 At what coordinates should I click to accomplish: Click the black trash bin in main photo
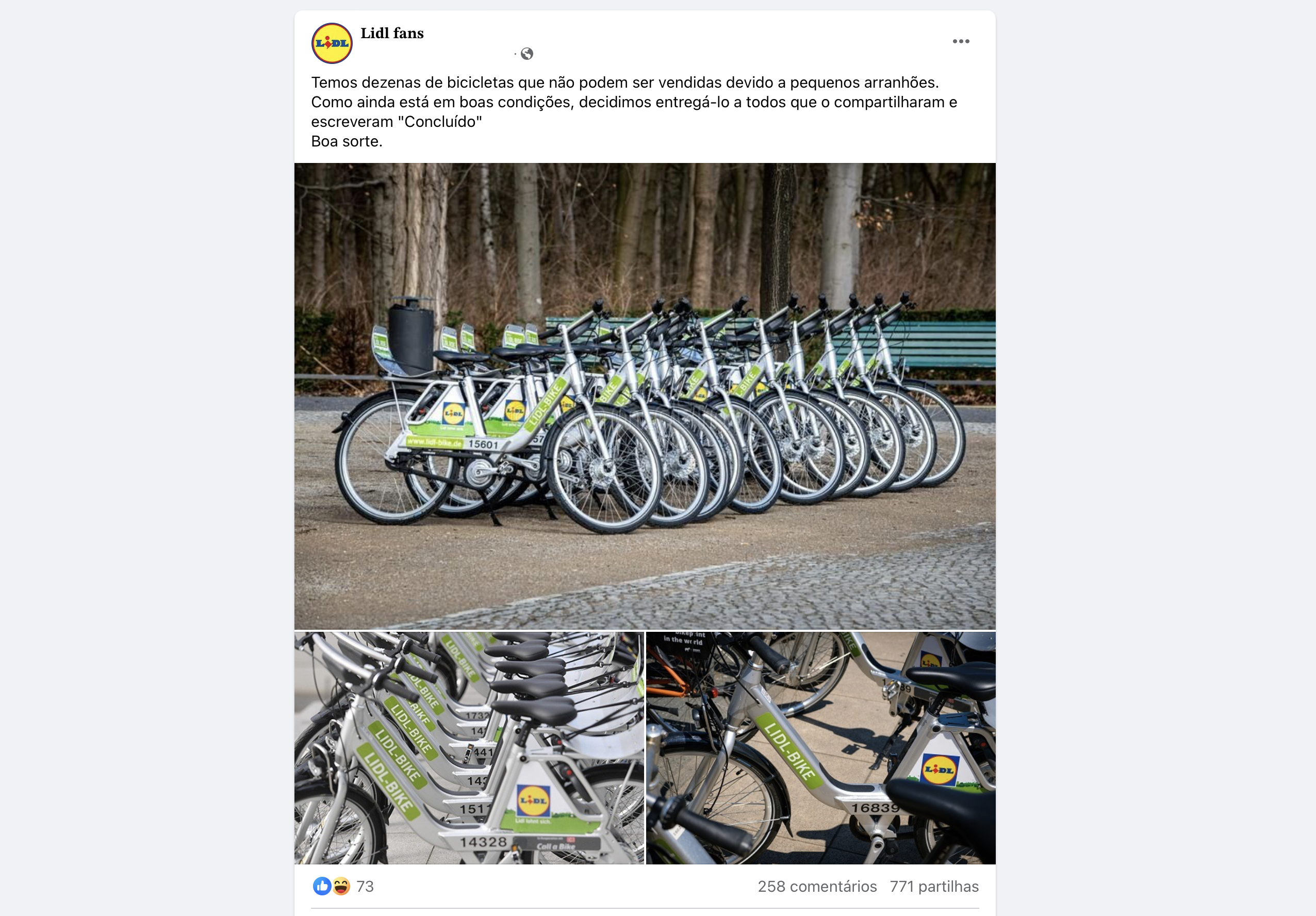pyautogui.click(x=411, y=335)
